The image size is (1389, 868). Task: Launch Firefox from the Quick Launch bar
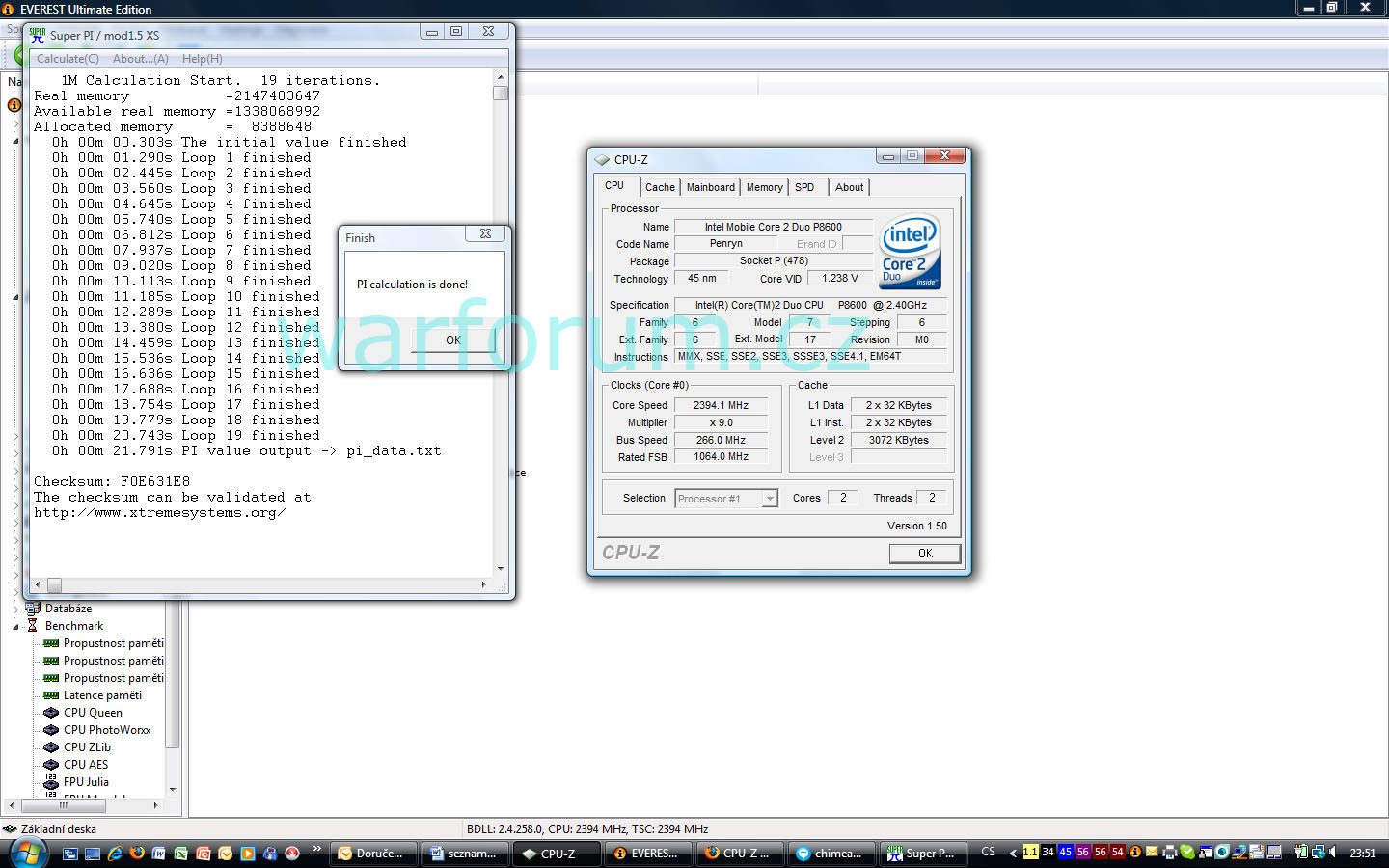[137, 854]
